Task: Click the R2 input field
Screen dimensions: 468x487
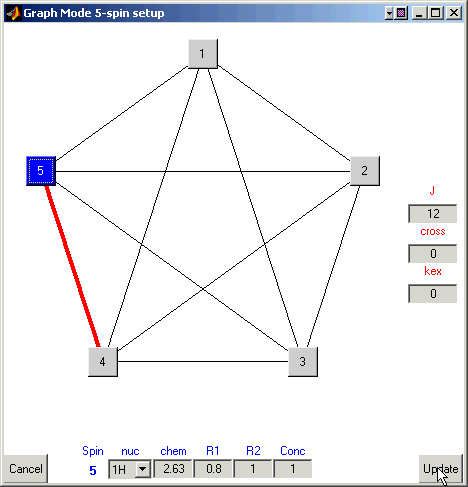Action: click(253, 469)
